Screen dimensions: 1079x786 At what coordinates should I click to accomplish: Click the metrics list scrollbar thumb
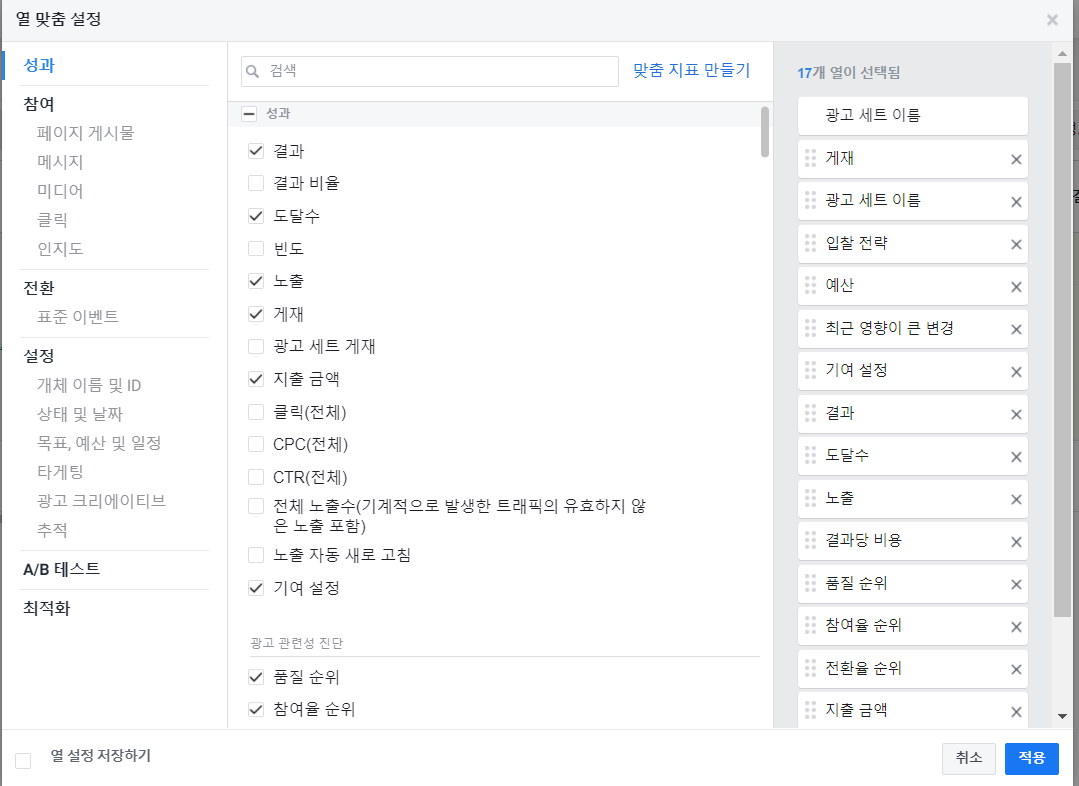click(765, 132)
